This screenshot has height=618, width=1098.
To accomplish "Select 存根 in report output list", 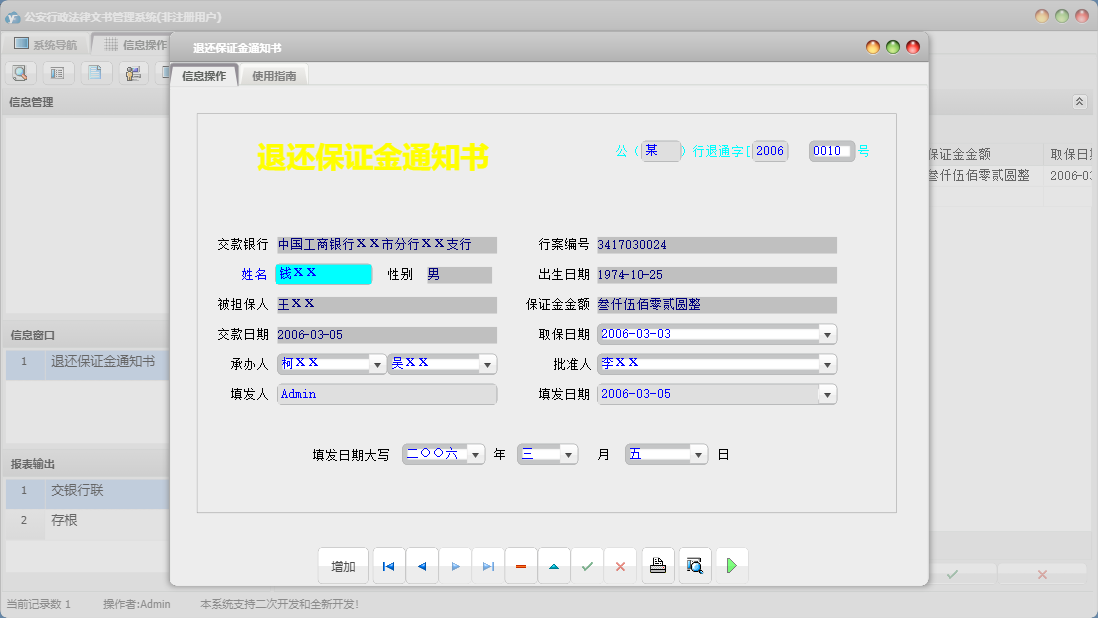I will (64, 521).
